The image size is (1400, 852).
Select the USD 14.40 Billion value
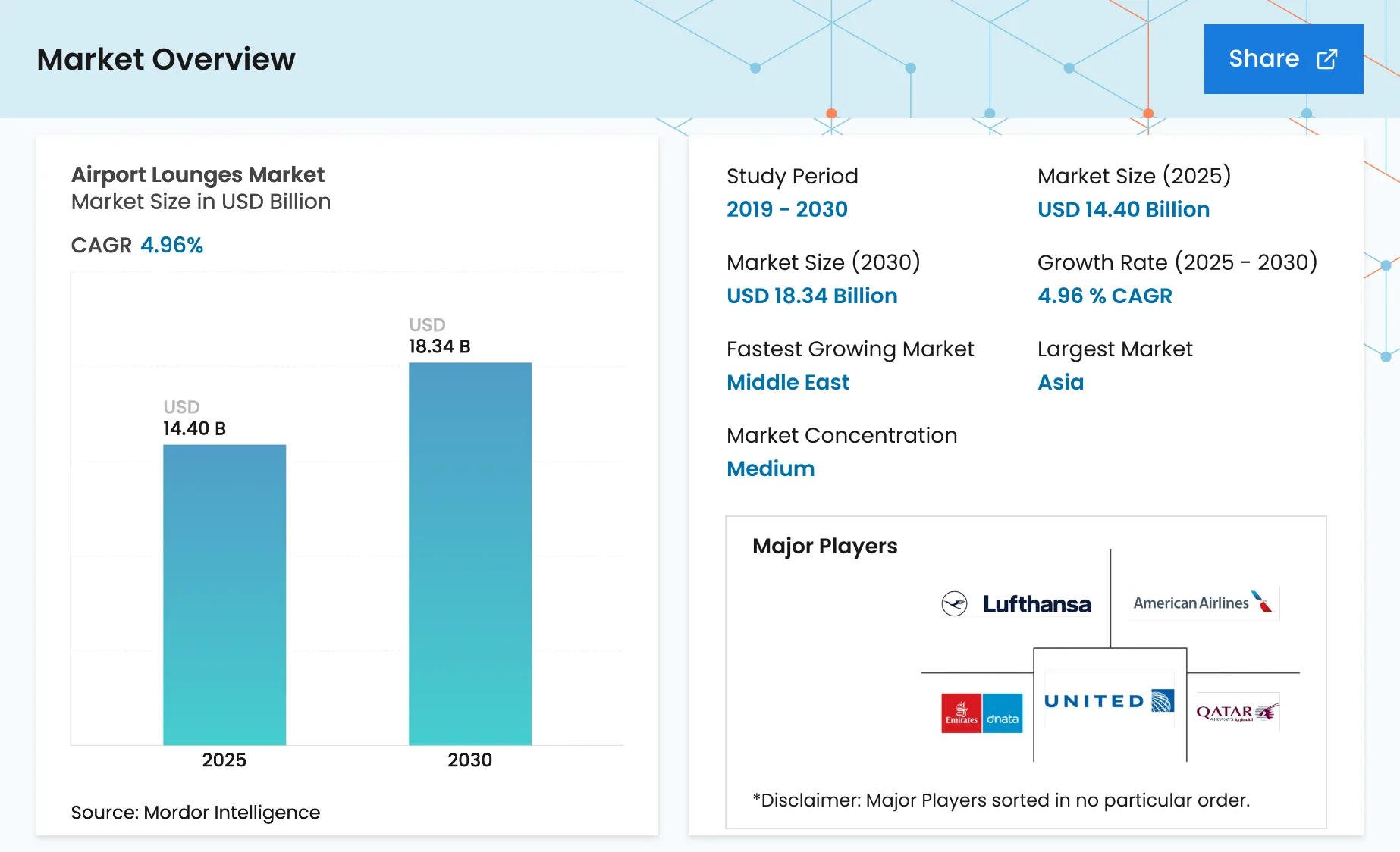[x=1123, y=210]
